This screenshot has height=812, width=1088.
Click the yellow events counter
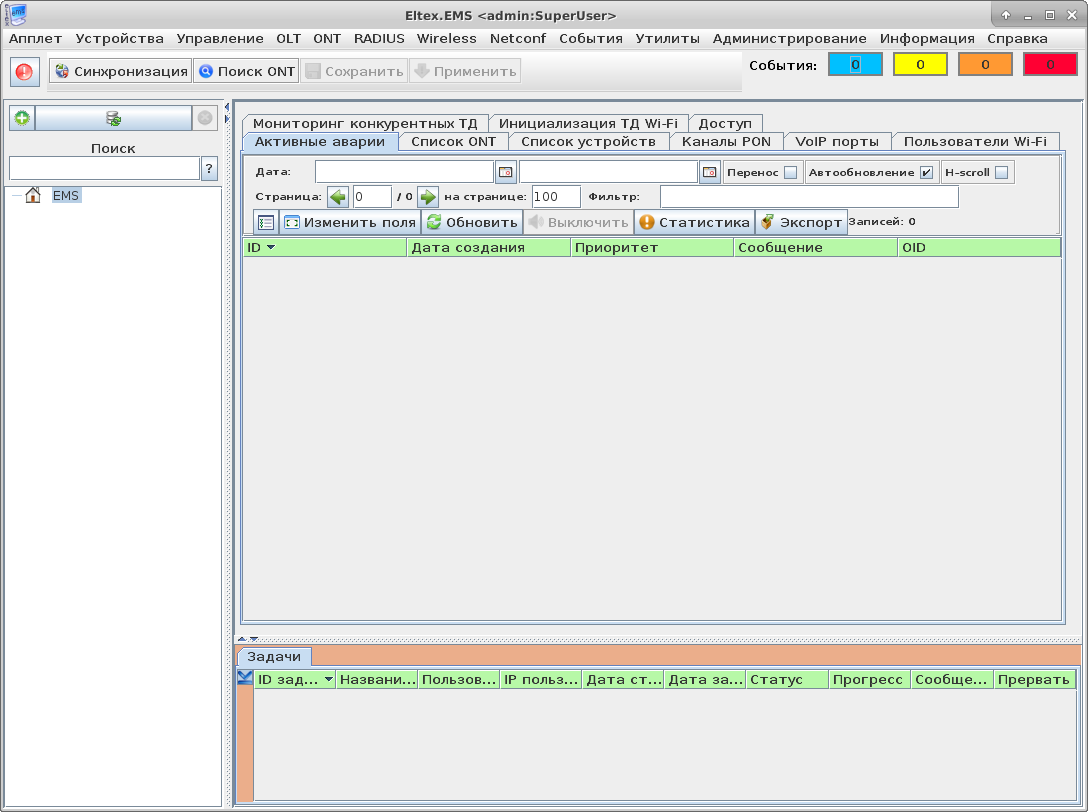point(920,65)
